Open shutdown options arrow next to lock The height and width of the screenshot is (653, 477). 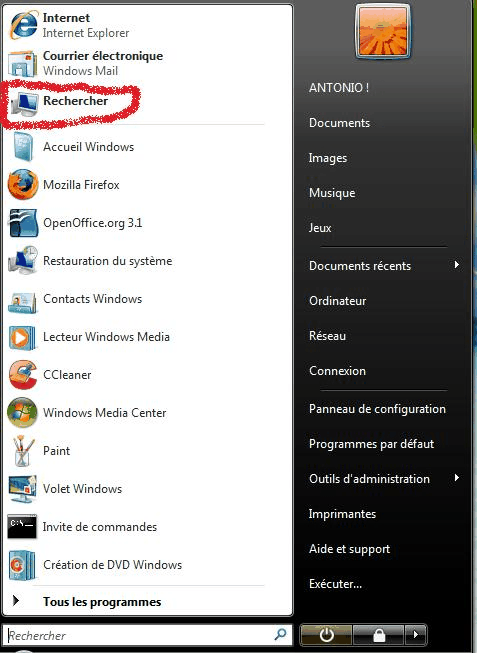pyautogui.click(x=415, y=635)
